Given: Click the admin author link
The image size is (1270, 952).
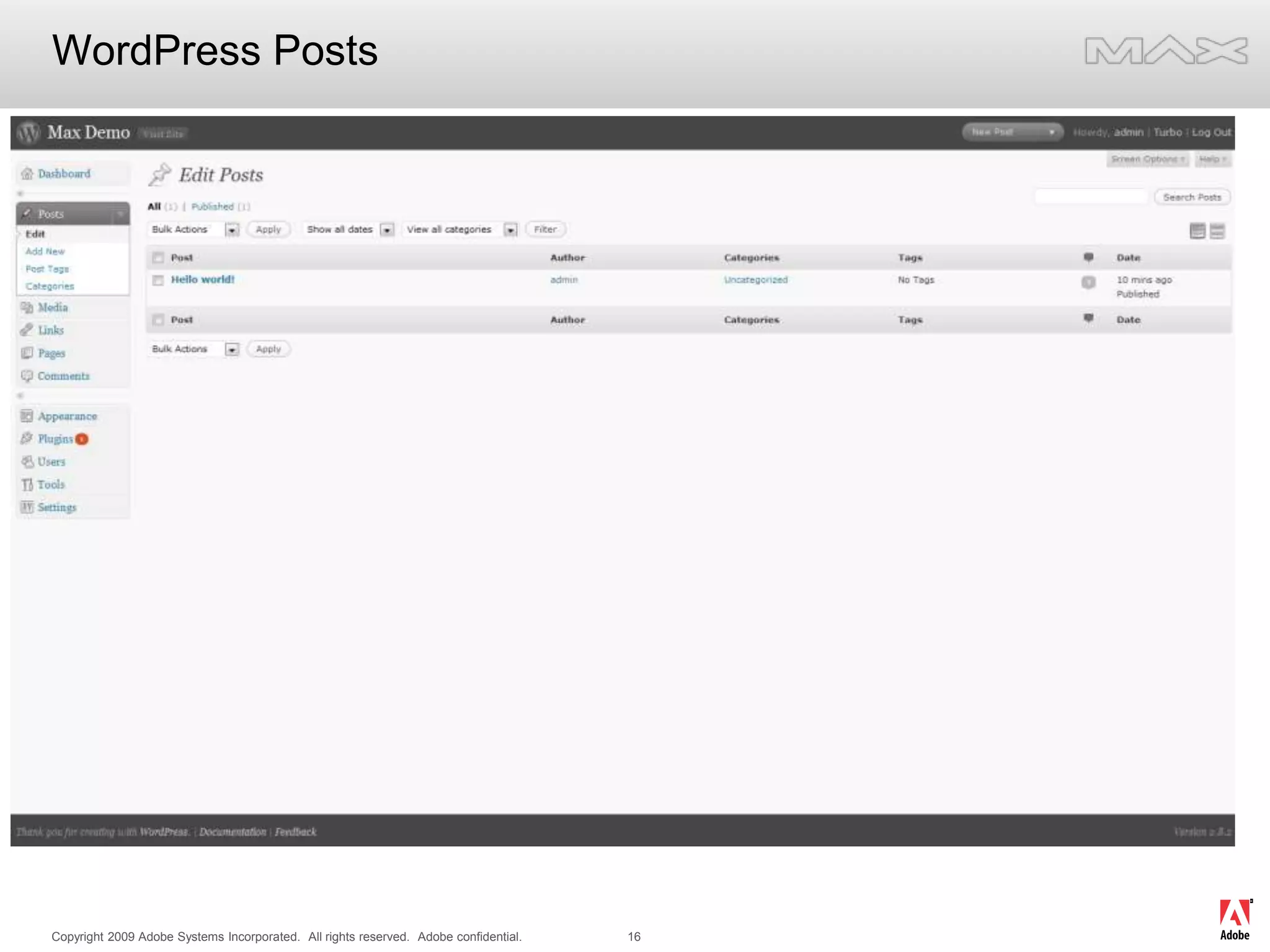Looking at the screenshot, I should click(564, 280).
